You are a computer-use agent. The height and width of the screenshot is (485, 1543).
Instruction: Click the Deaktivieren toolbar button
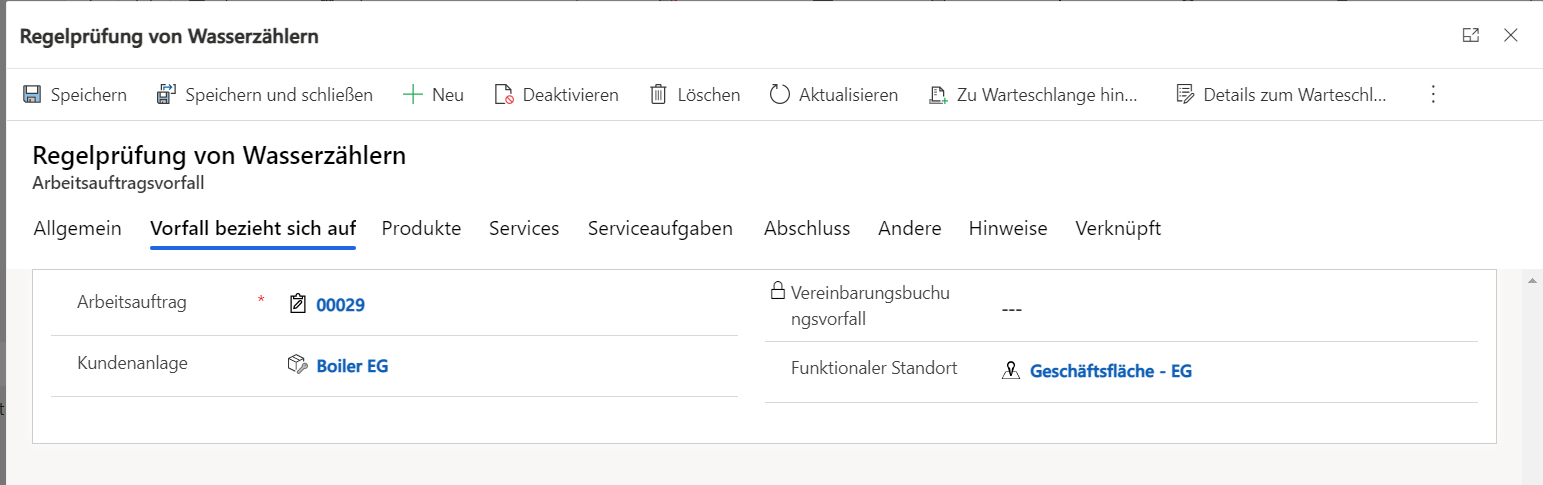point(556,95)
